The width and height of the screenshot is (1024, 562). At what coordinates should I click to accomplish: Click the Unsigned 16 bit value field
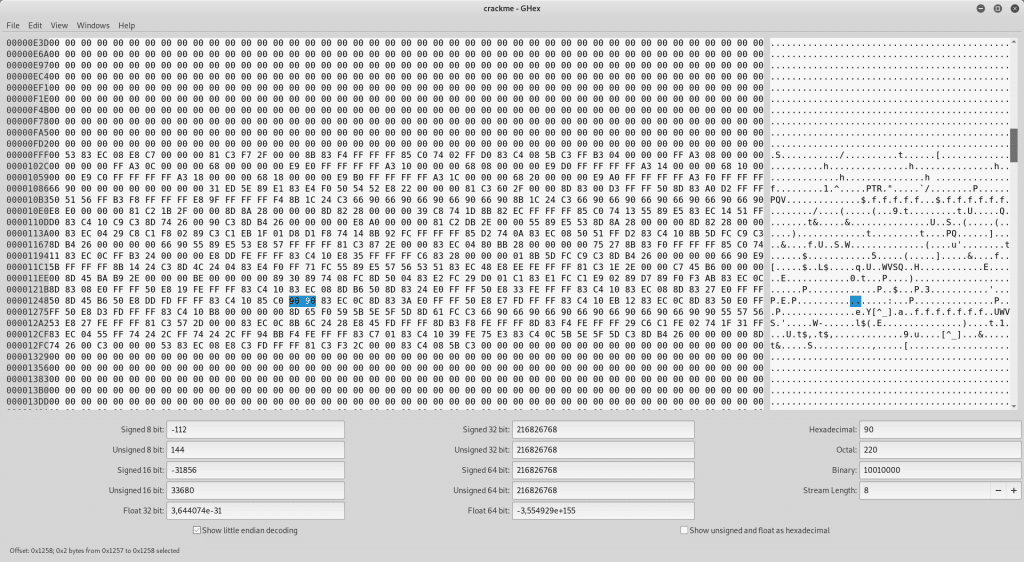click(255, 490)
